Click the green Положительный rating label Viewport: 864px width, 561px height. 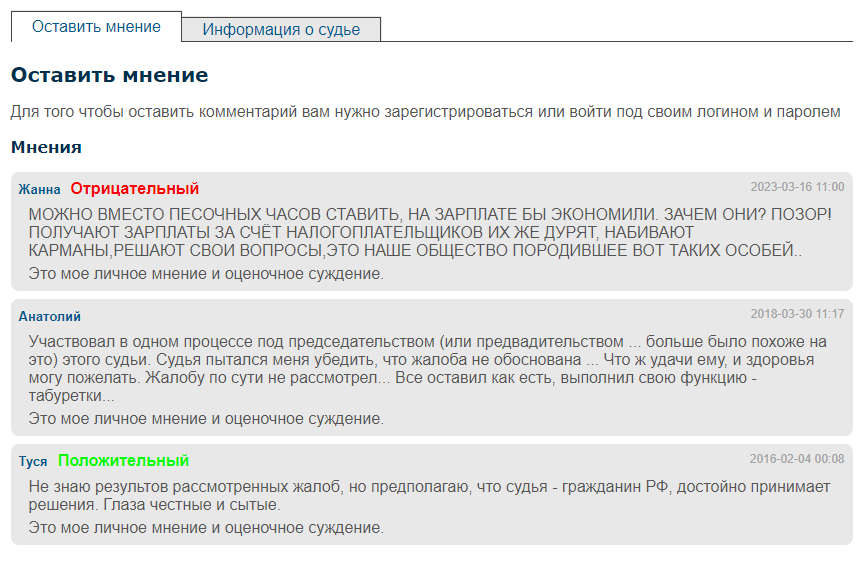(x=123, y=460)
